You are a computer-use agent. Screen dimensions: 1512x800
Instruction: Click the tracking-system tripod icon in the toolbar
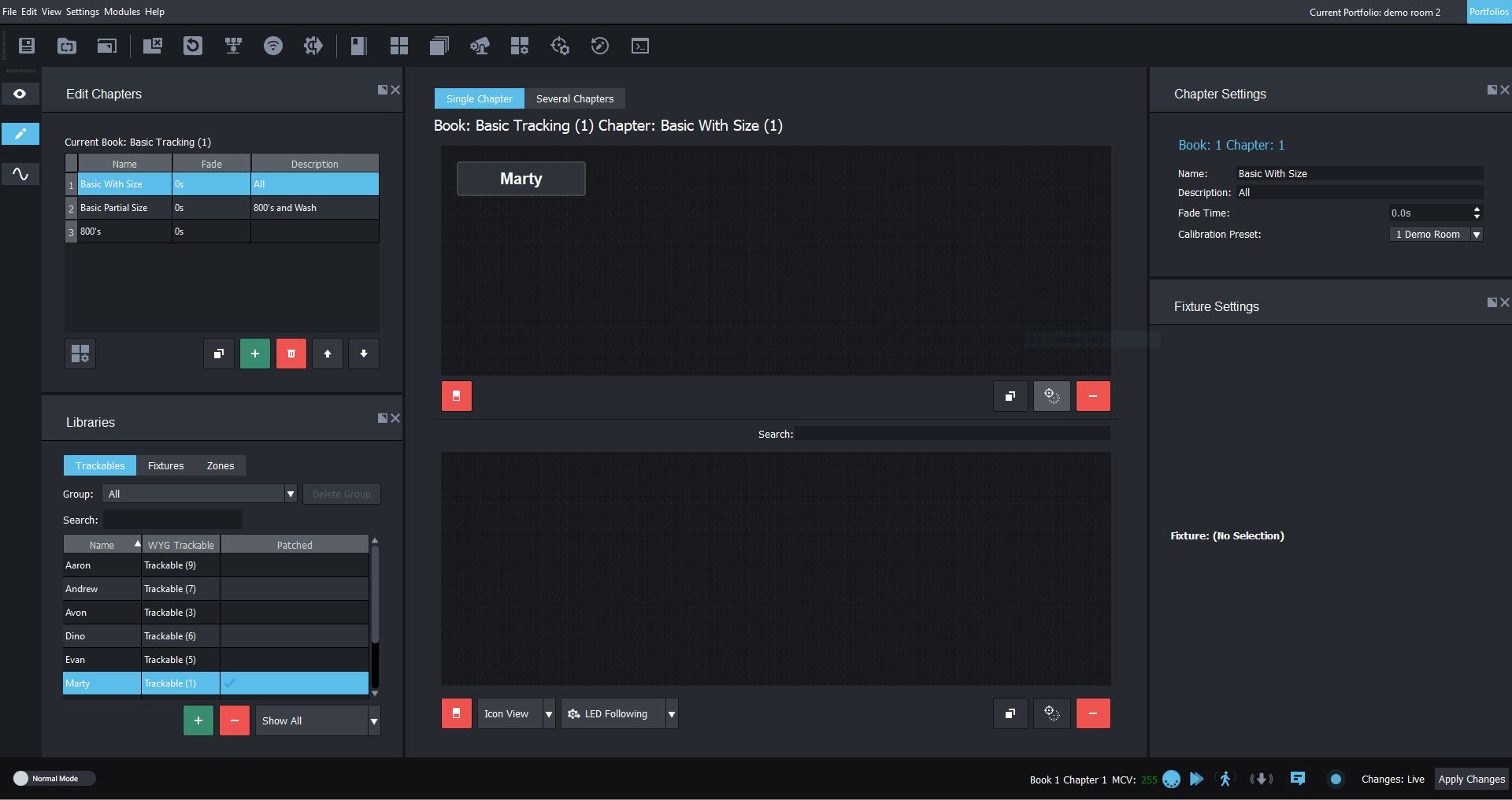point(233,46)
